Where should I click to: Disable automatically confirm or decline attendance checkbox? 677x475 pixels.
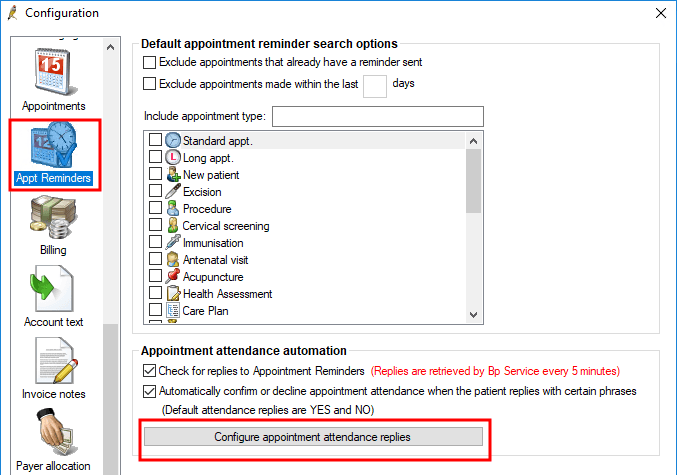[x=149, y=391]
